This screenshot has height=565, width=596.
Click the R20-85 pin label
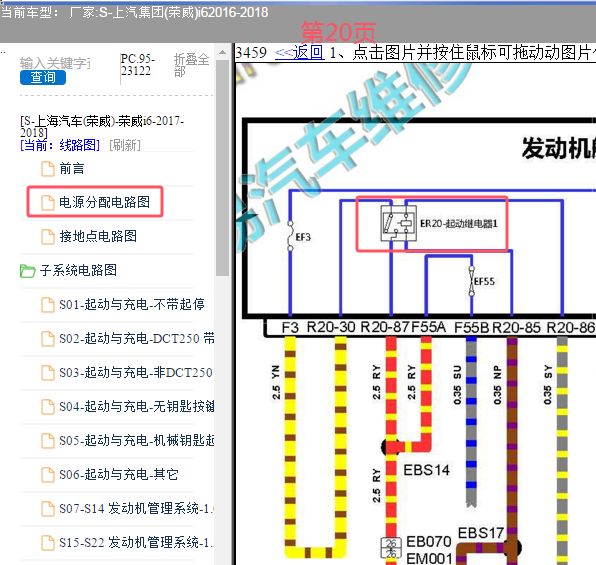[516, 327]
